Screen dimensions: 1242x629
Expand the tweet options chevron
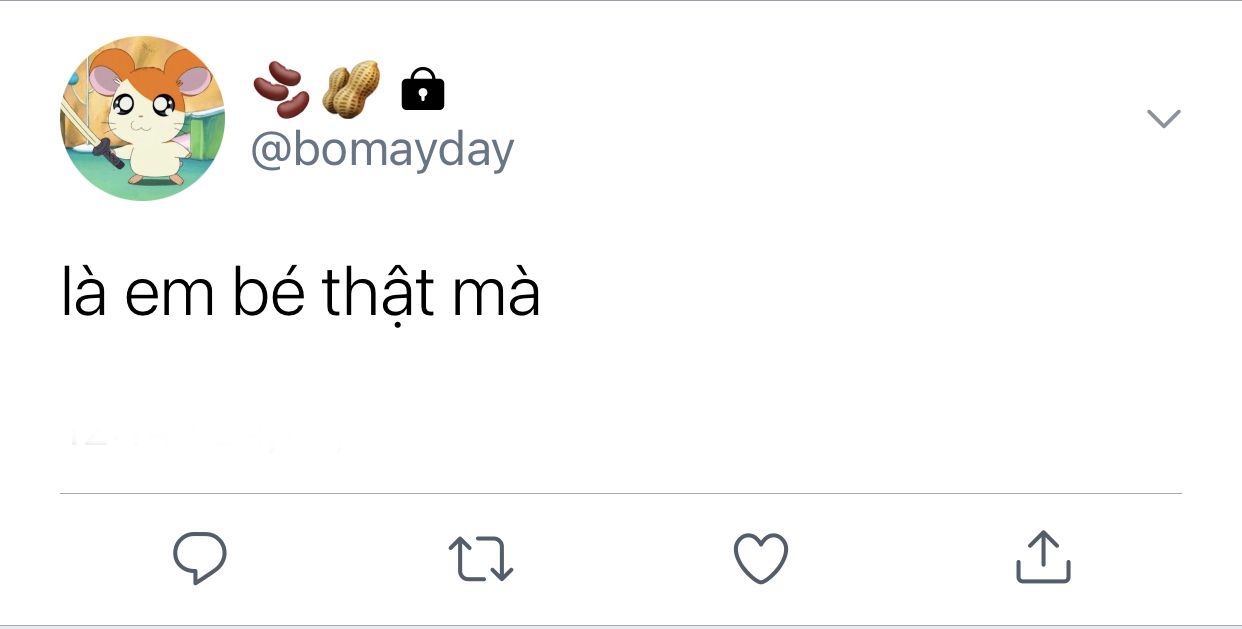pyautogui.click(x=1163, y=119)
